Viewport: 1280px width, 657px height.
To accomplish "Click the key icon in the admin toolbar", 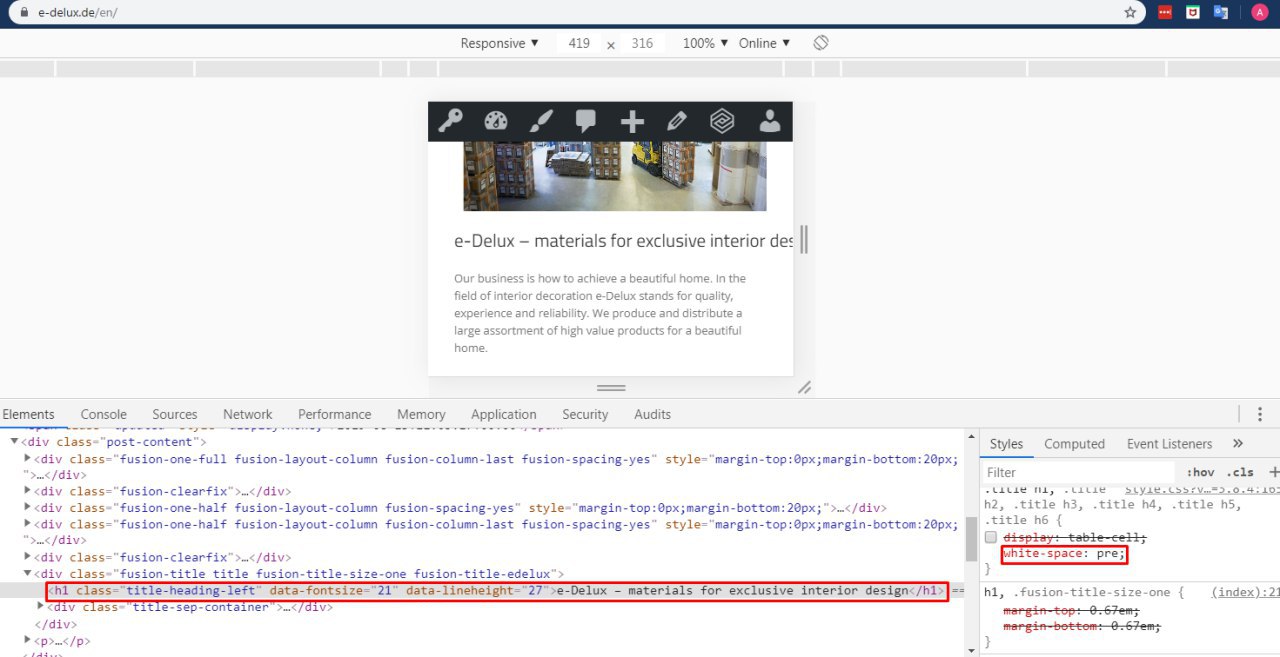I will point(450,121).
